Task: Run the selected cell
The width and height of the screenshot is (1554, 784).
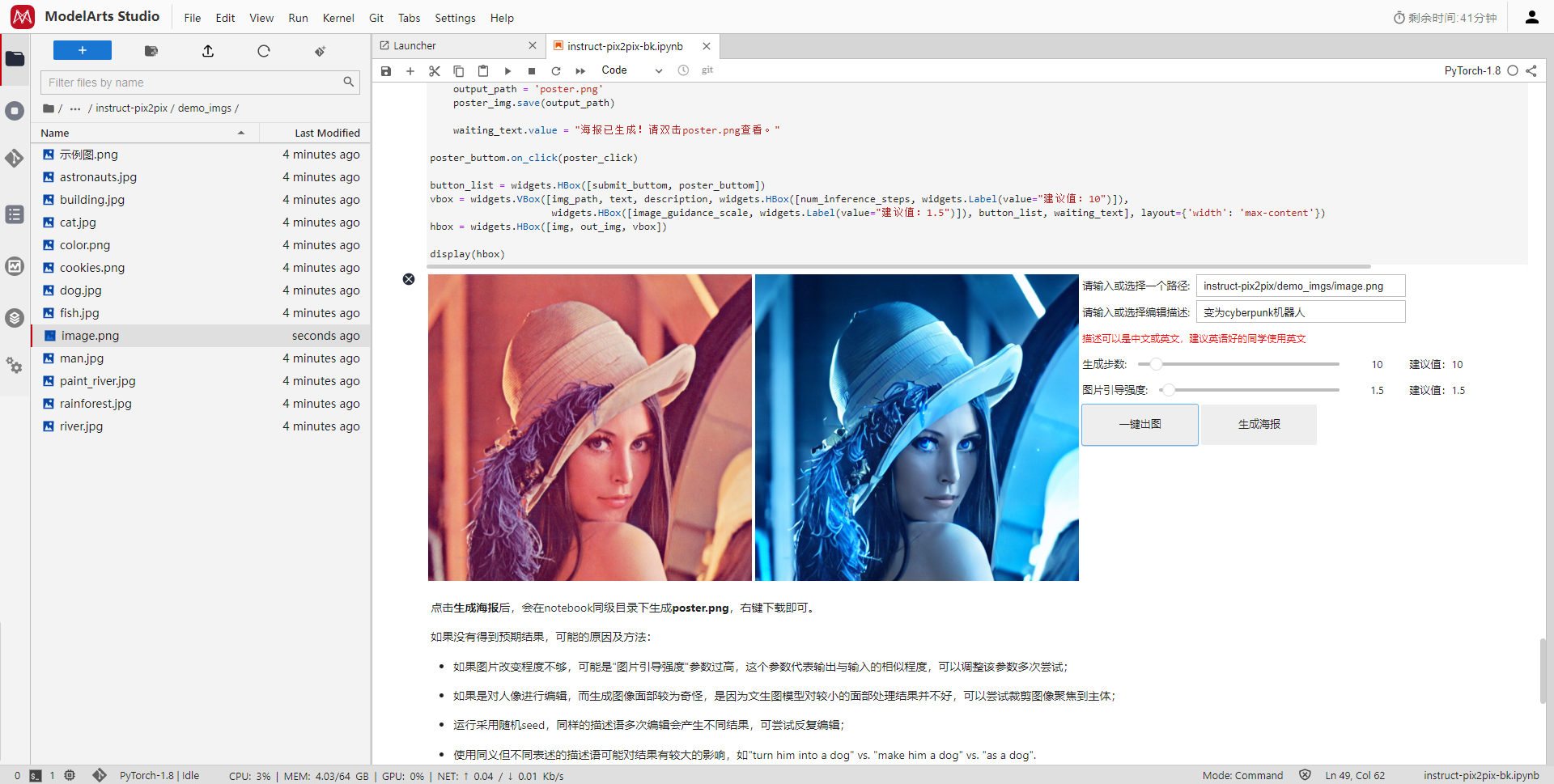Action: coord(507,71)
